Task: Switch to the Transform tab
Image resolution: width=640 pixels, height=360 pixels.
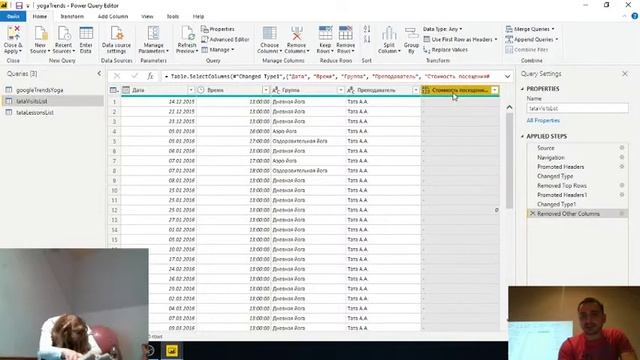Action: (x=72, y=16)
